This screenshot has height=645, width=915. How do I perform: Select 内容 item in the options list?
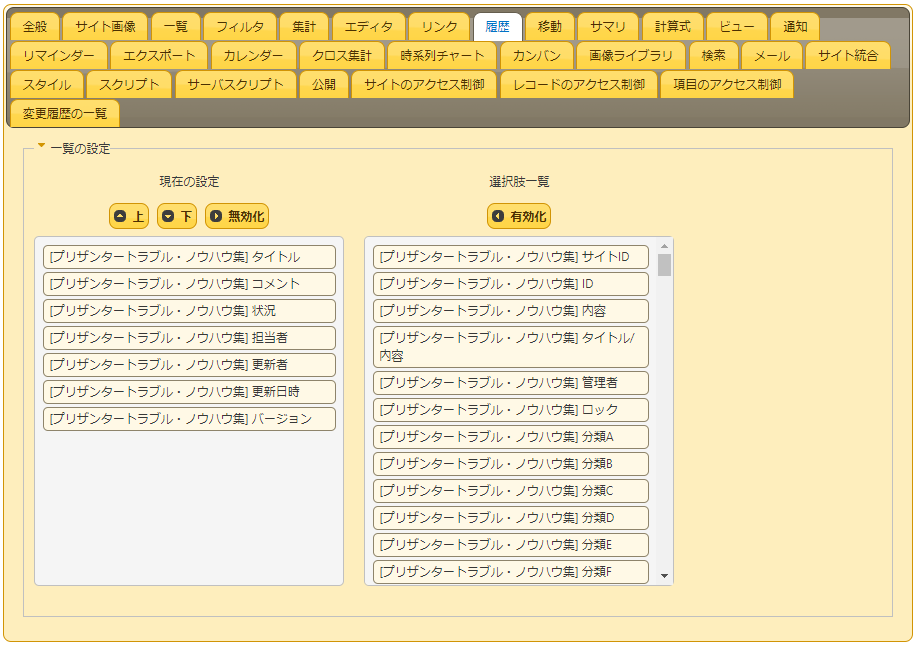(511, 311)
